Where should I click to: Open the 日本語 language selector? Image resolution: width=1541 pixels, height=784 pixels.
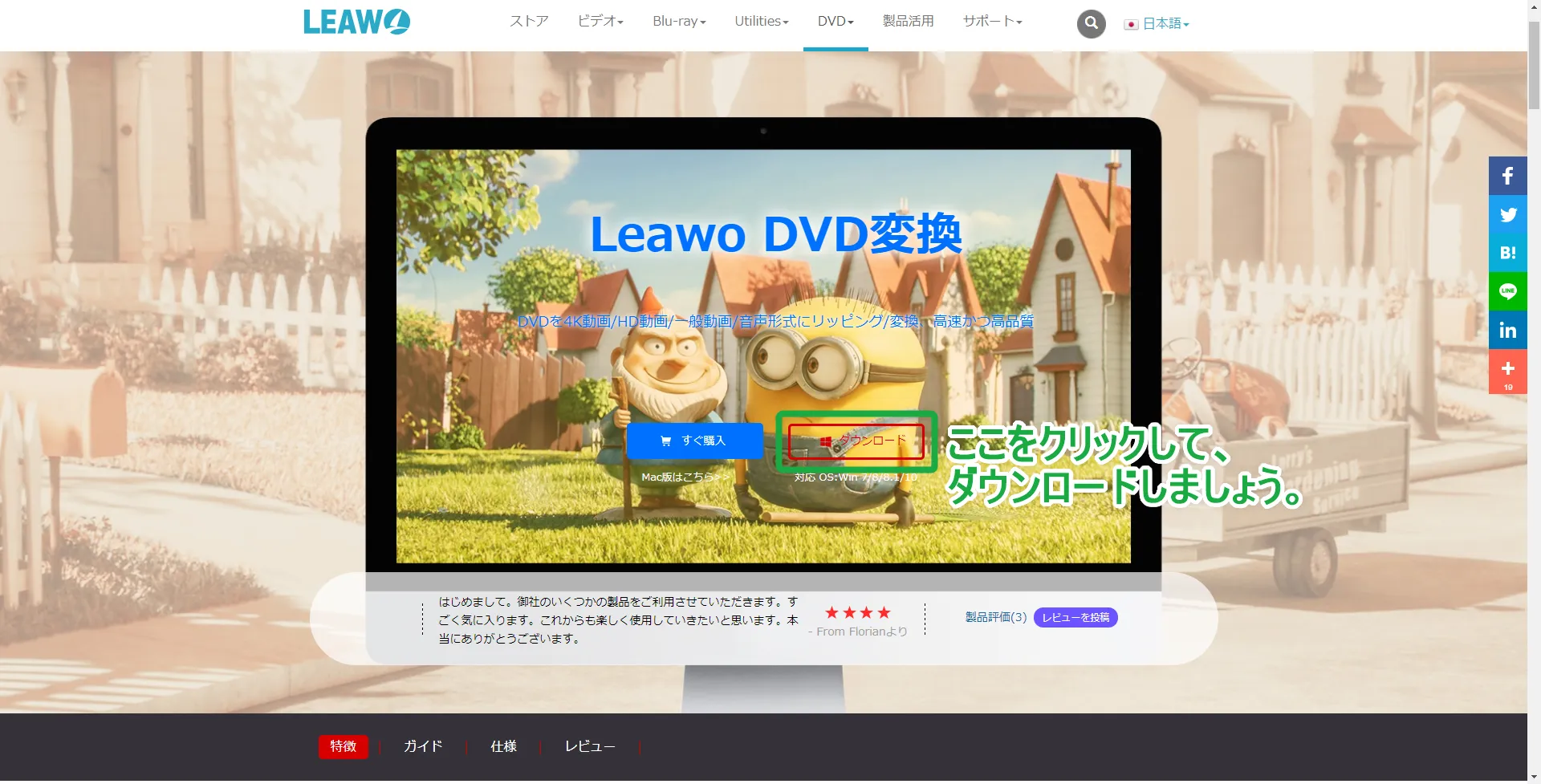pyautogui.click(x=1165, y=24)
